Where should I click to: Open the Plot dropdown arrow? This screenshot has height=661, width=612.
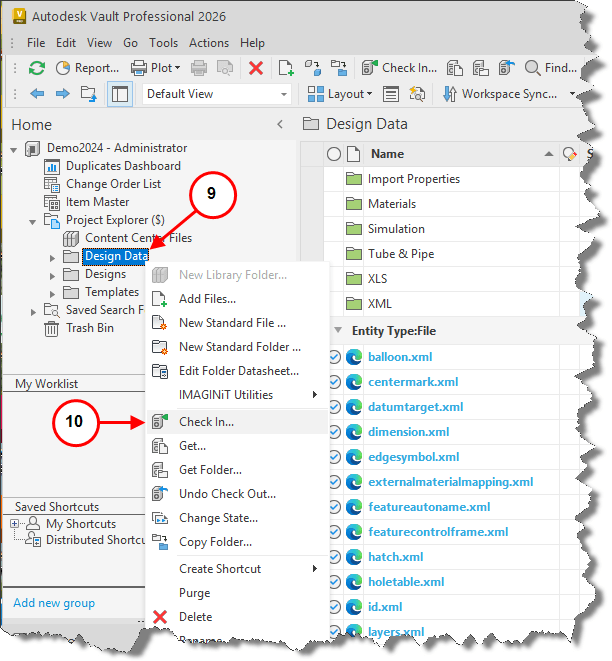pyautogui.click(x=177, y=68)
